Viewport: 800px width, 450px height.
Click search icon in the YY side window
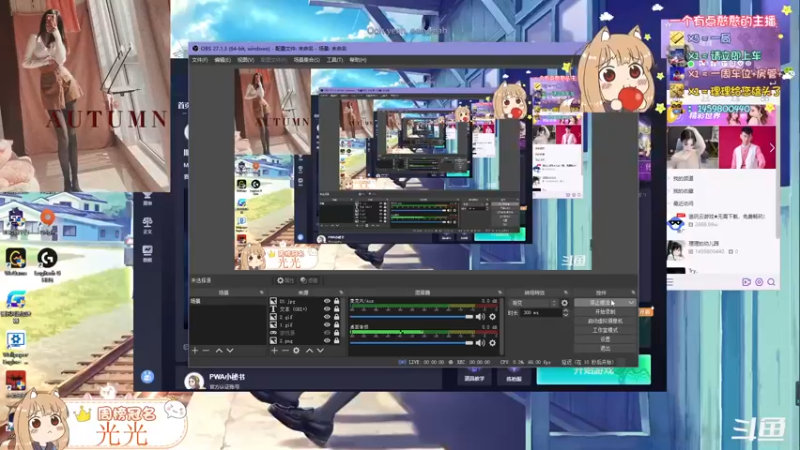[771, 282]
